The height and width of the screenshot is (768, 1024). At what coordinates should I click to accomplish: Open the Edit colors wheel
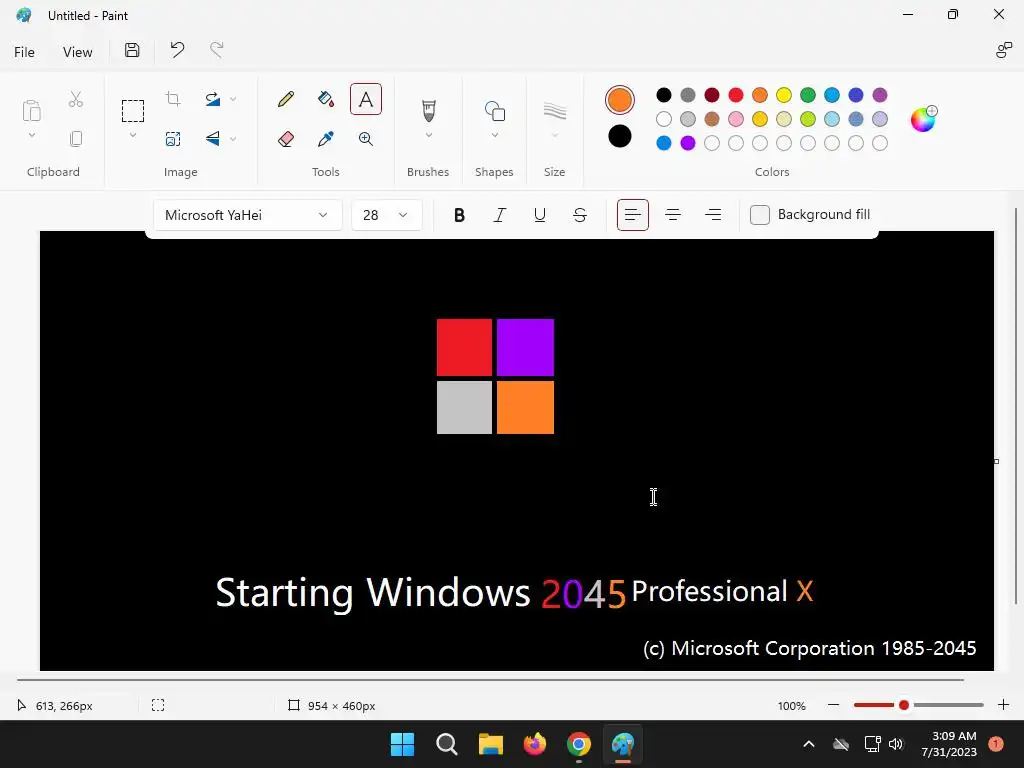click(923, 119)
